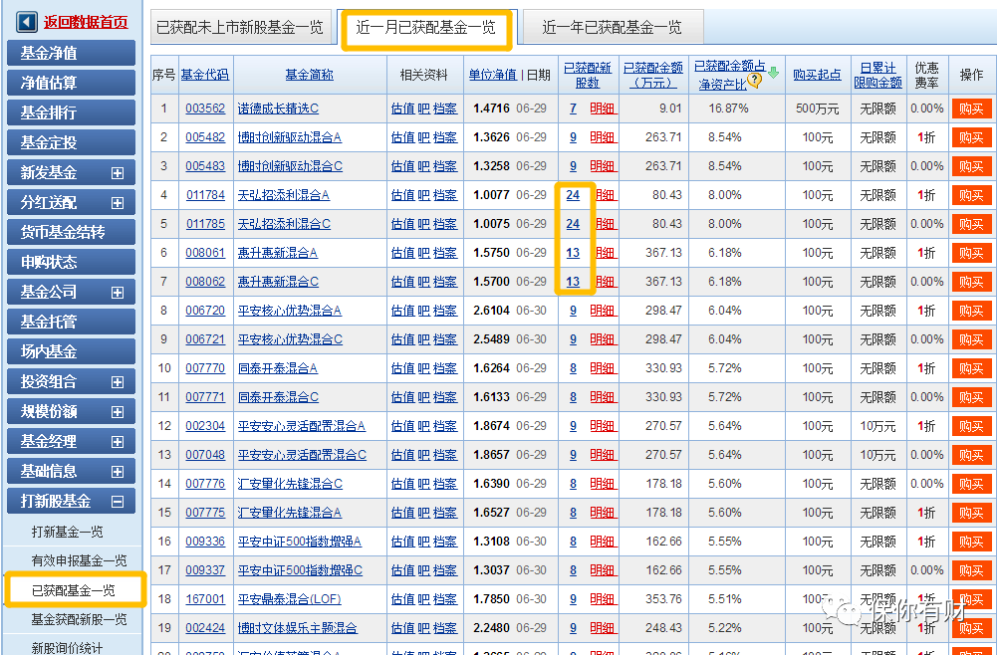Click the back arrow icon beside 返回数据首页
Viewport: 1000px width, 655px height.
pos(27,22)
